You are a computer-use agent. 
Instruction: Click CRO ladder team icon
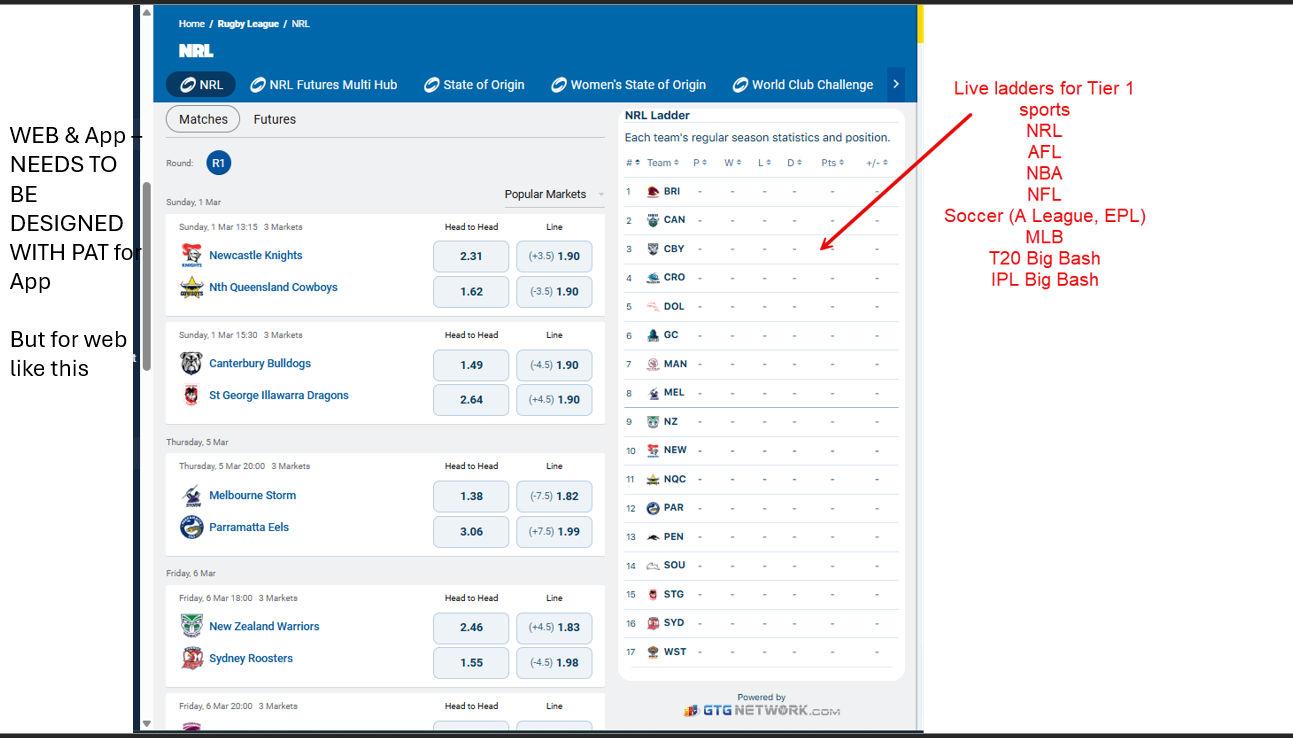pyautogui.click(x=653, y=278)
